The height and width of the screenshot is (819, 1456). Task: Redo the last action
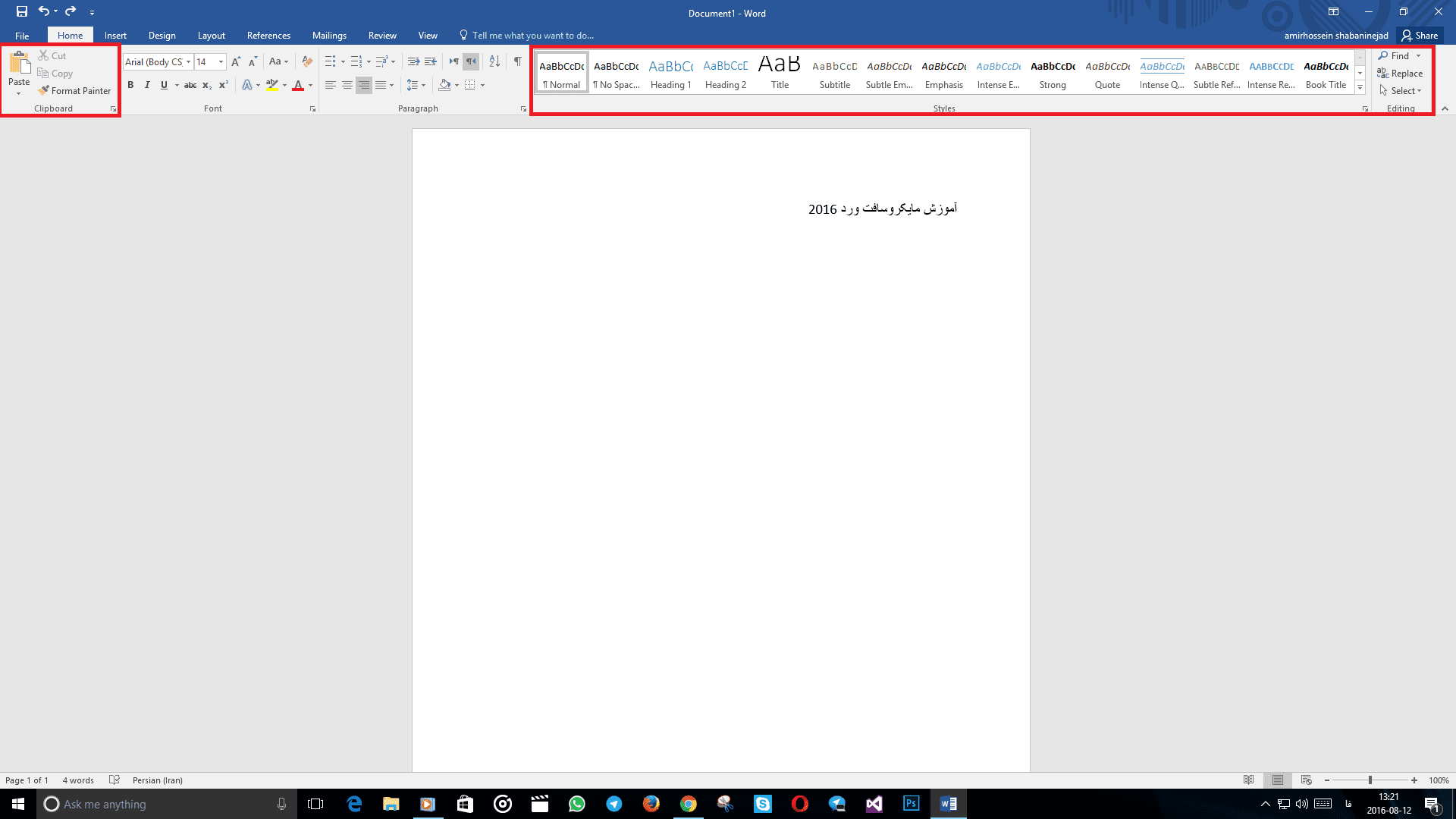(x=71, y=11)
